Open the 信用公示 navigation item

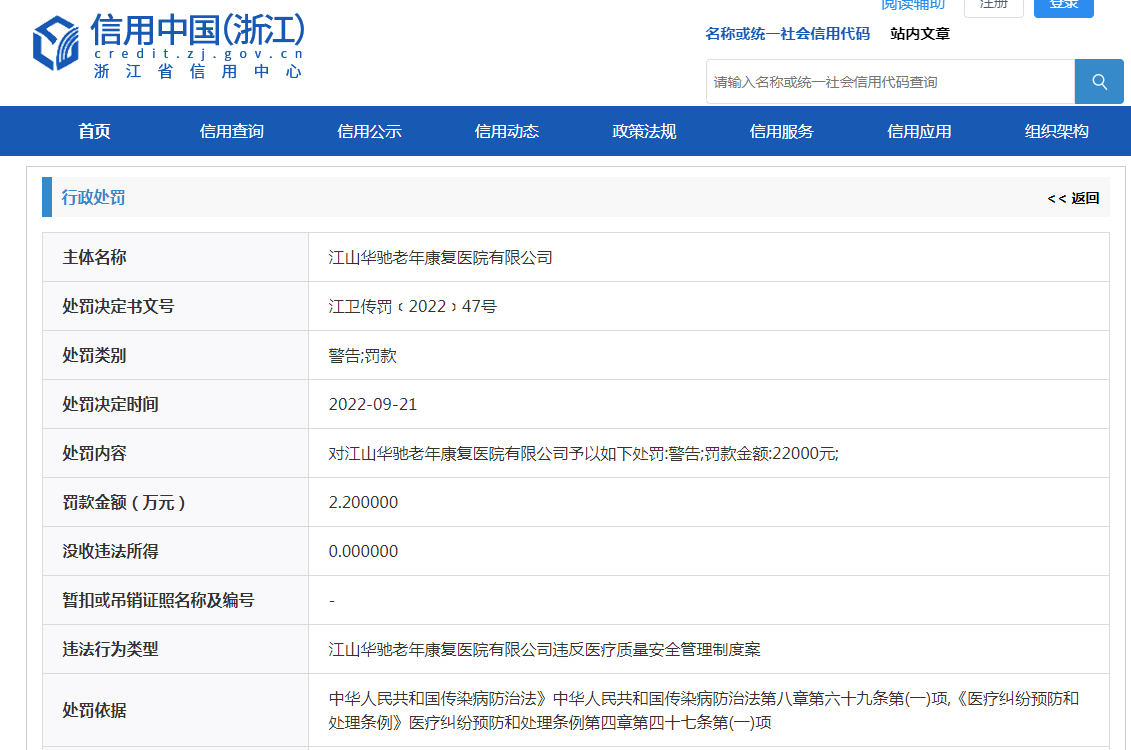tap(369, 131)
